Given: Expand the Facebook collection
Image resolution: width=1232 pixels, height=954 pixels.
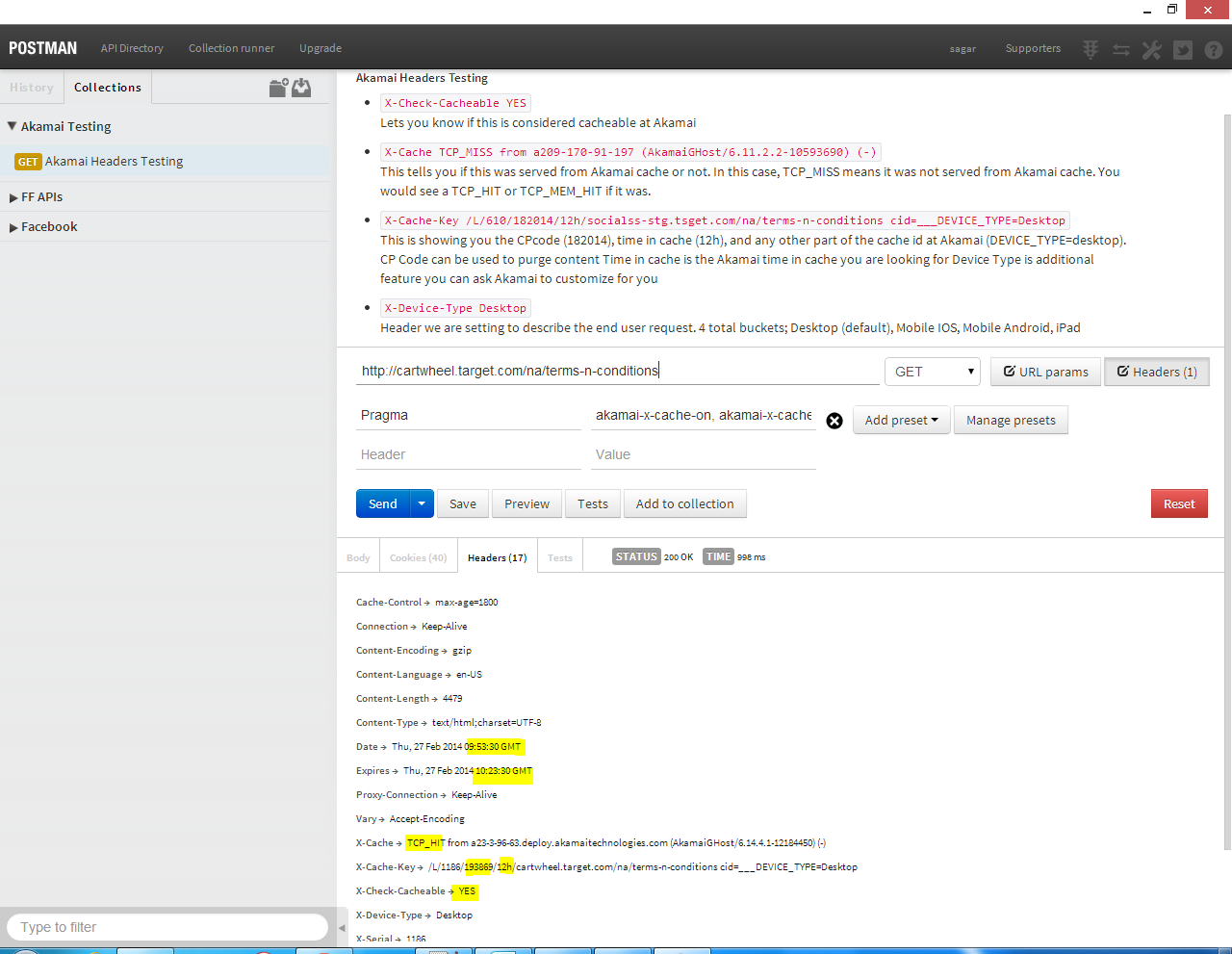Looking at the screenshot, I should [x=13, y=227].
